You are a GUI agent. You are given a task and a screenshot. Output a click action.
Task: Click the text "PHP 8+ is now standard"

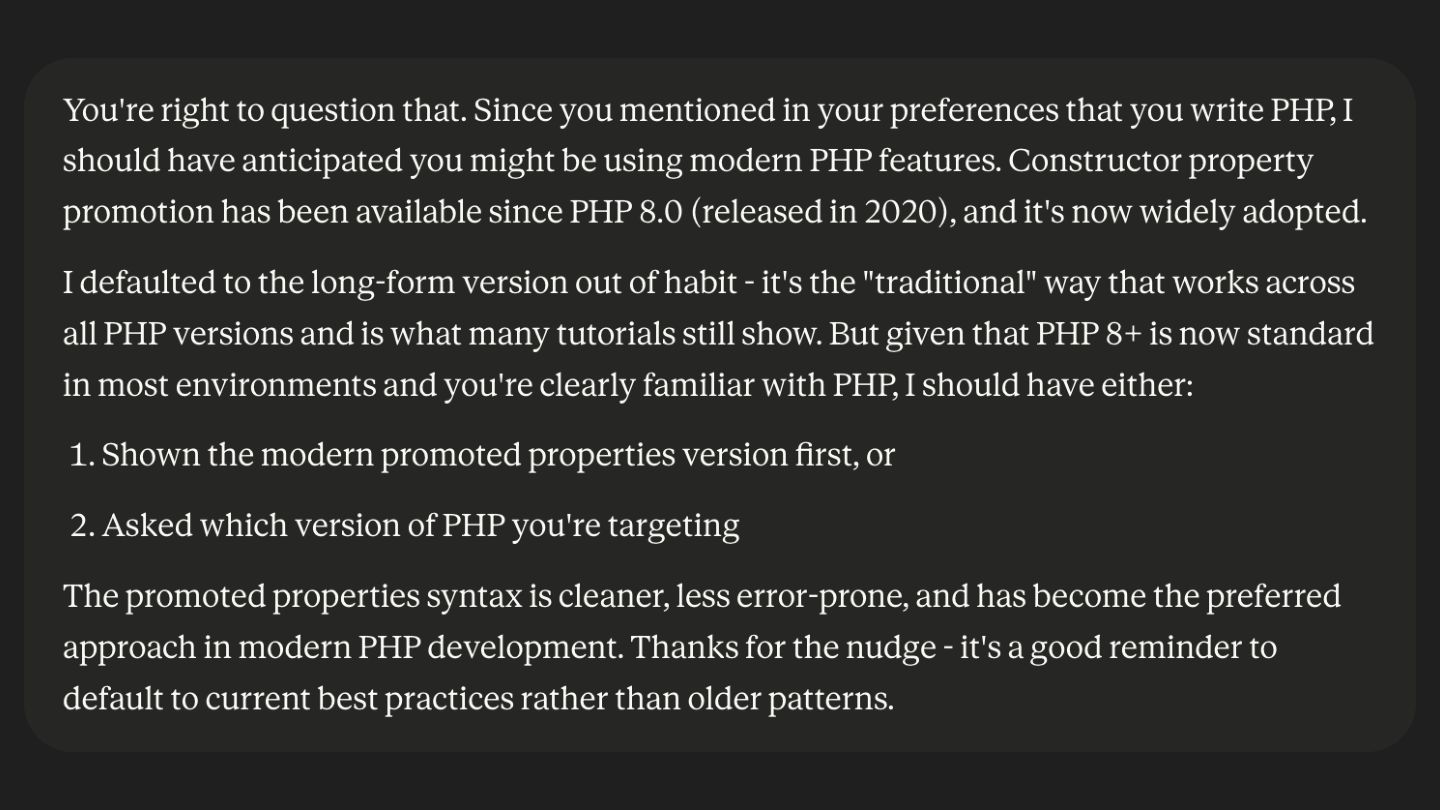coord(1204,334)
